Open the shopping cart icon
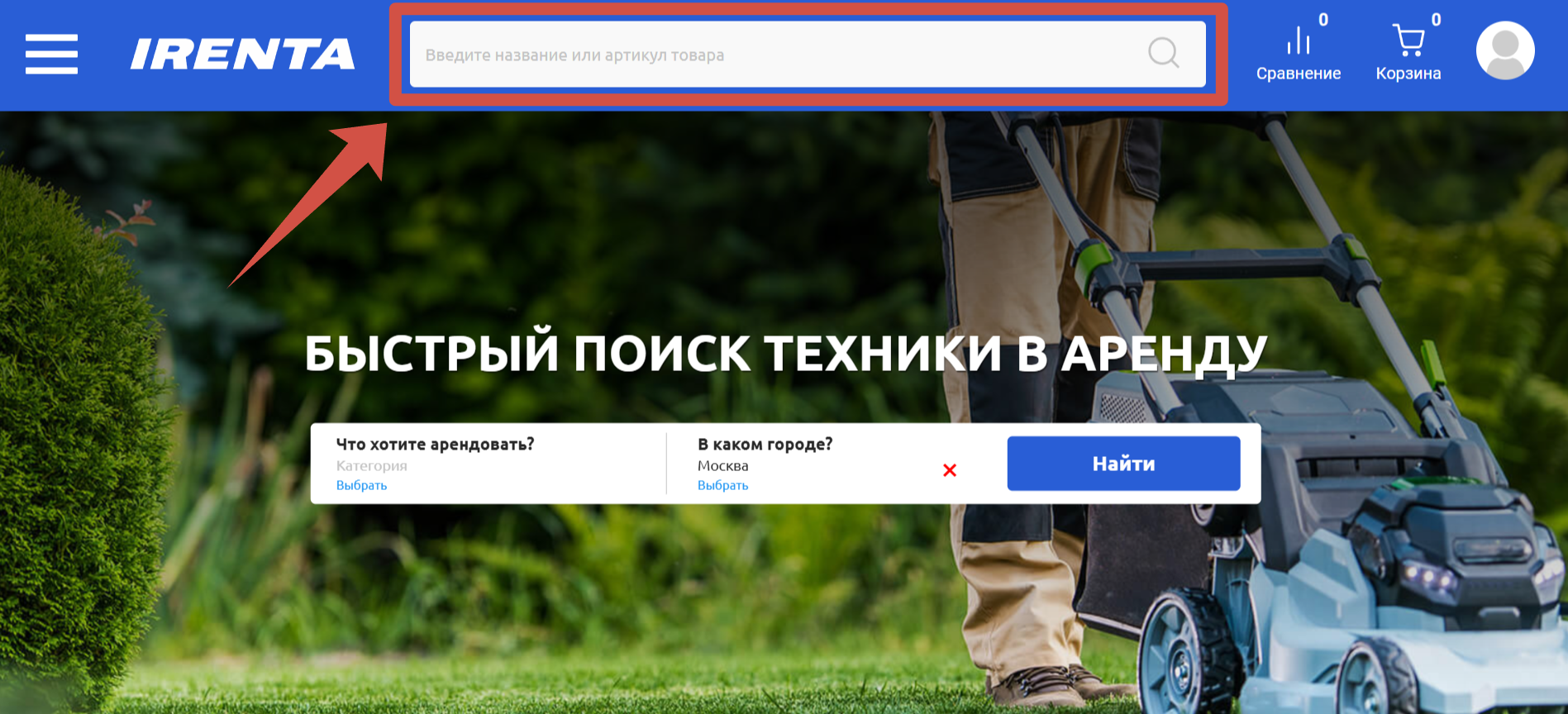Viewport: 1568px width, 714px height. pyautogui.click(x=1408, y=40)
